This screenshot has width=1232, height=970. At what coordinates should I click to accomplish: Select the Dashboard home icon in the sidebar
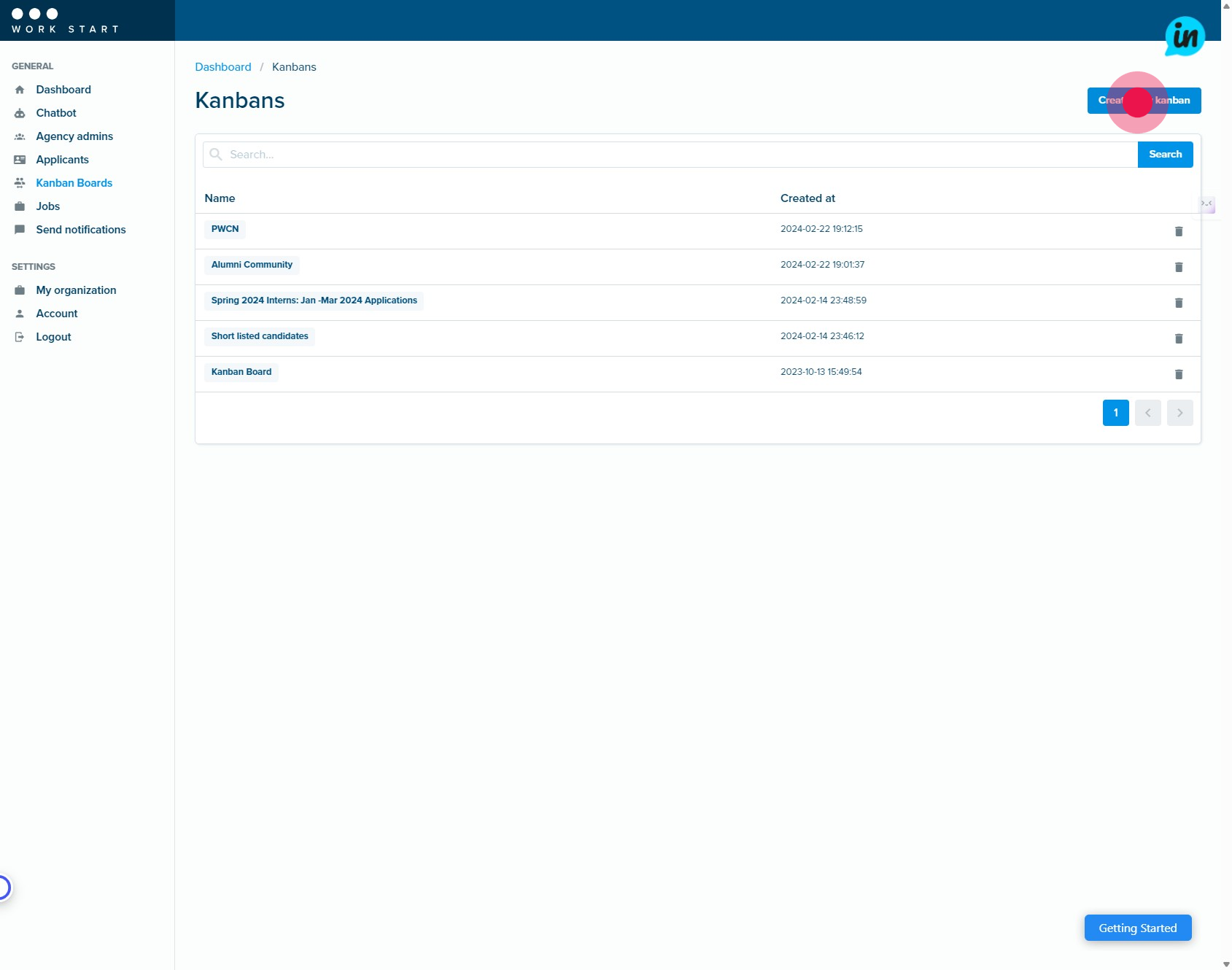[19, 89]
